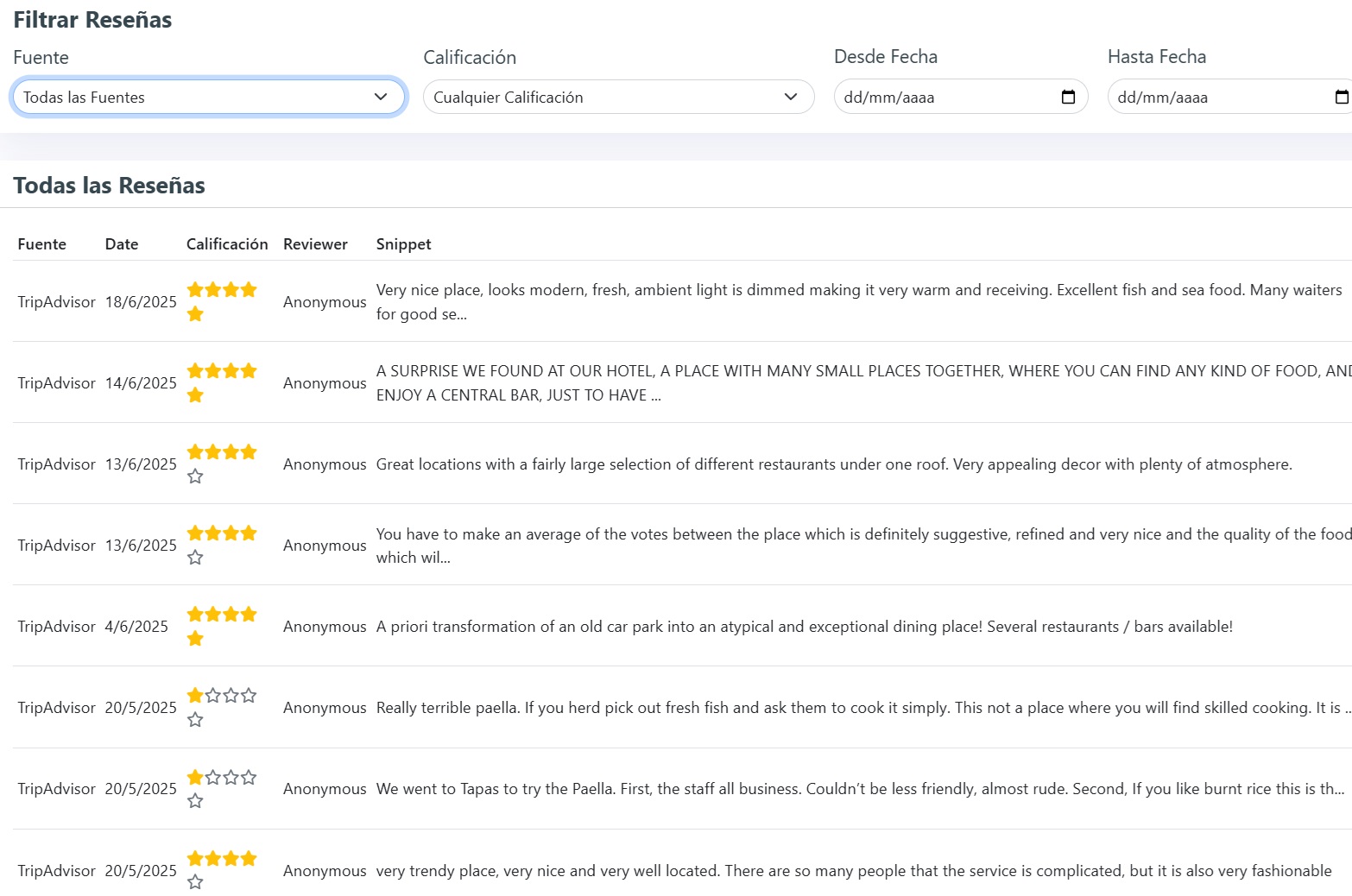
Task: Click the Hasta Fecha date input field
Action: click(x=1229, y=97)
